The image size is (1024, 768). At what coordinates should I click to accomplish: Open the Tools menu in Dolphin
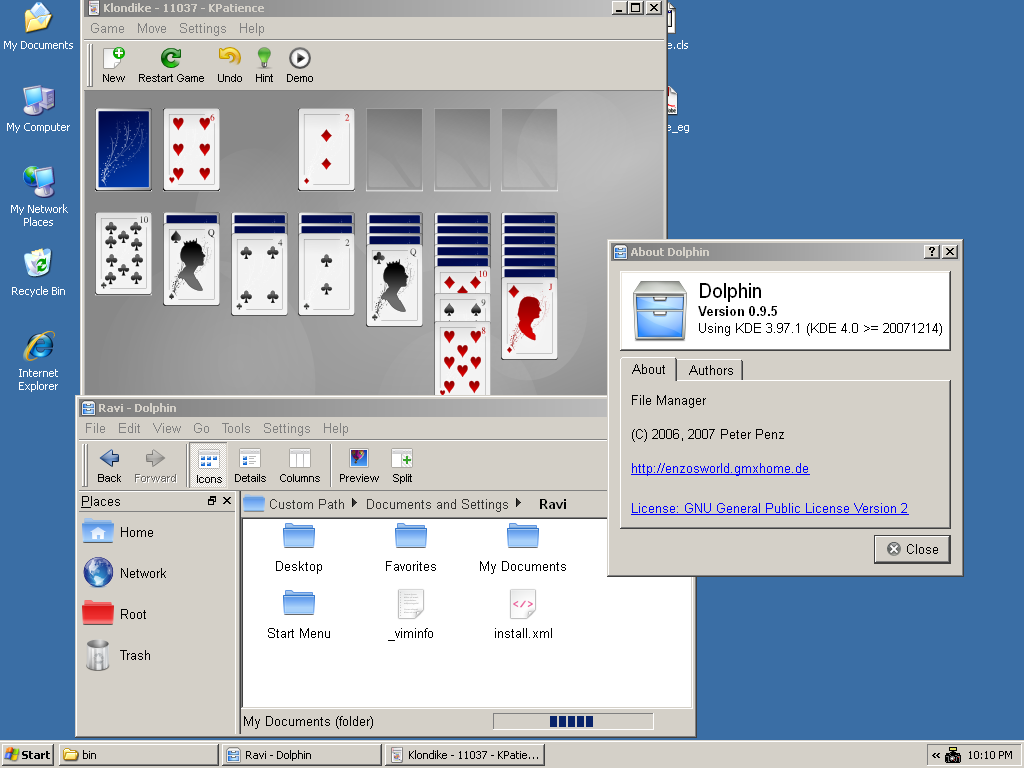236,428
